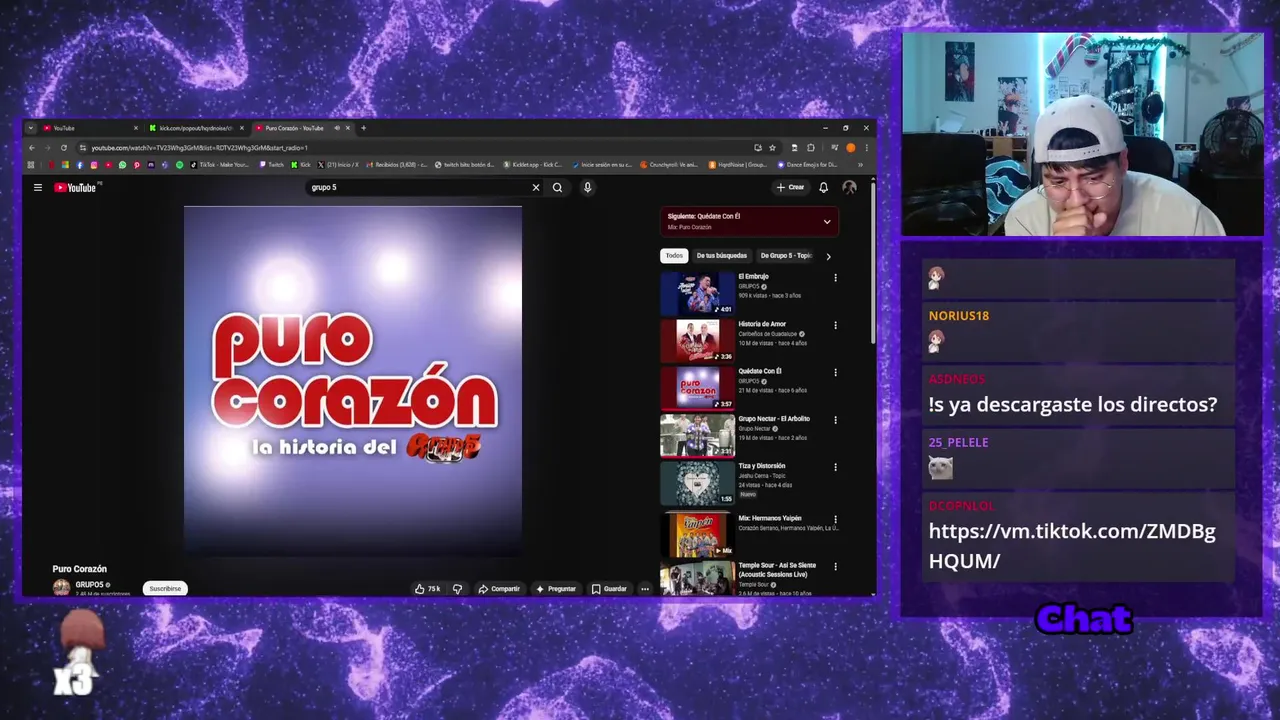Image resolution: width=1280 pixels, height=720 pixels.
Task: Open the 'Grupo Nectar - El Arbolito' title
Action: click(774, 419)
